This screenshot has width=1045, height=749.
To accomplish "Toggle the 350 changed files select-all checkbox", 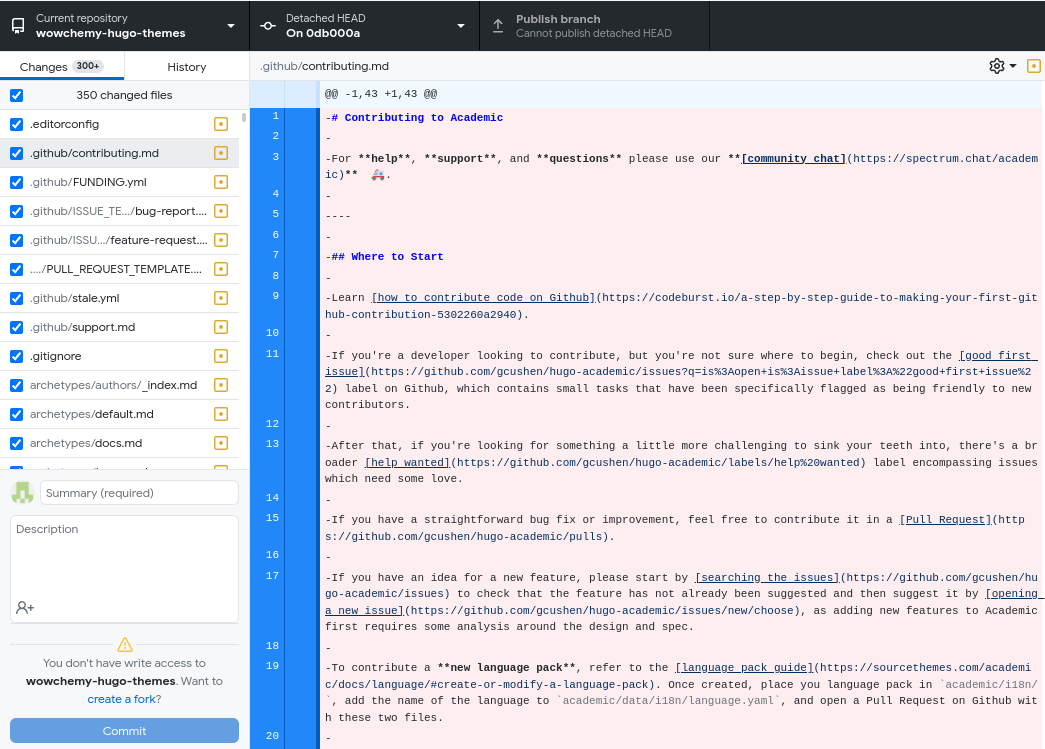I will 17,95.
